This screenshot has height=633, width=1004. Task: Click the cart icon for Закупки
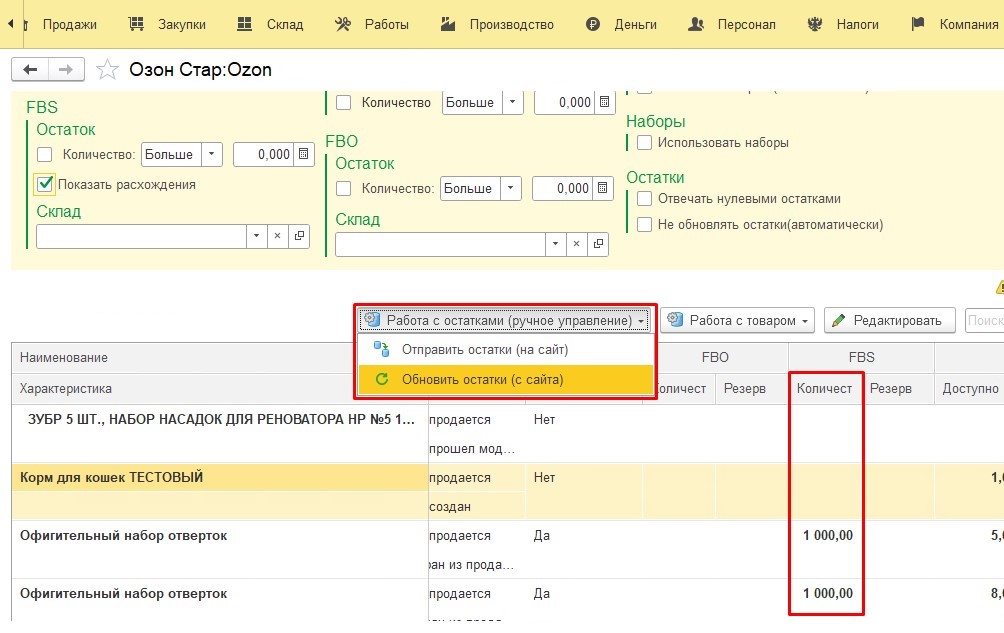tap(136, 24)
